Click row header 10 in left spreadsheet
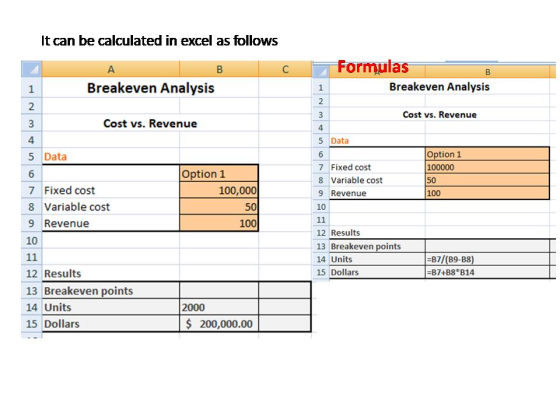This screenshot has height=420, width=560. click(31, 240)
